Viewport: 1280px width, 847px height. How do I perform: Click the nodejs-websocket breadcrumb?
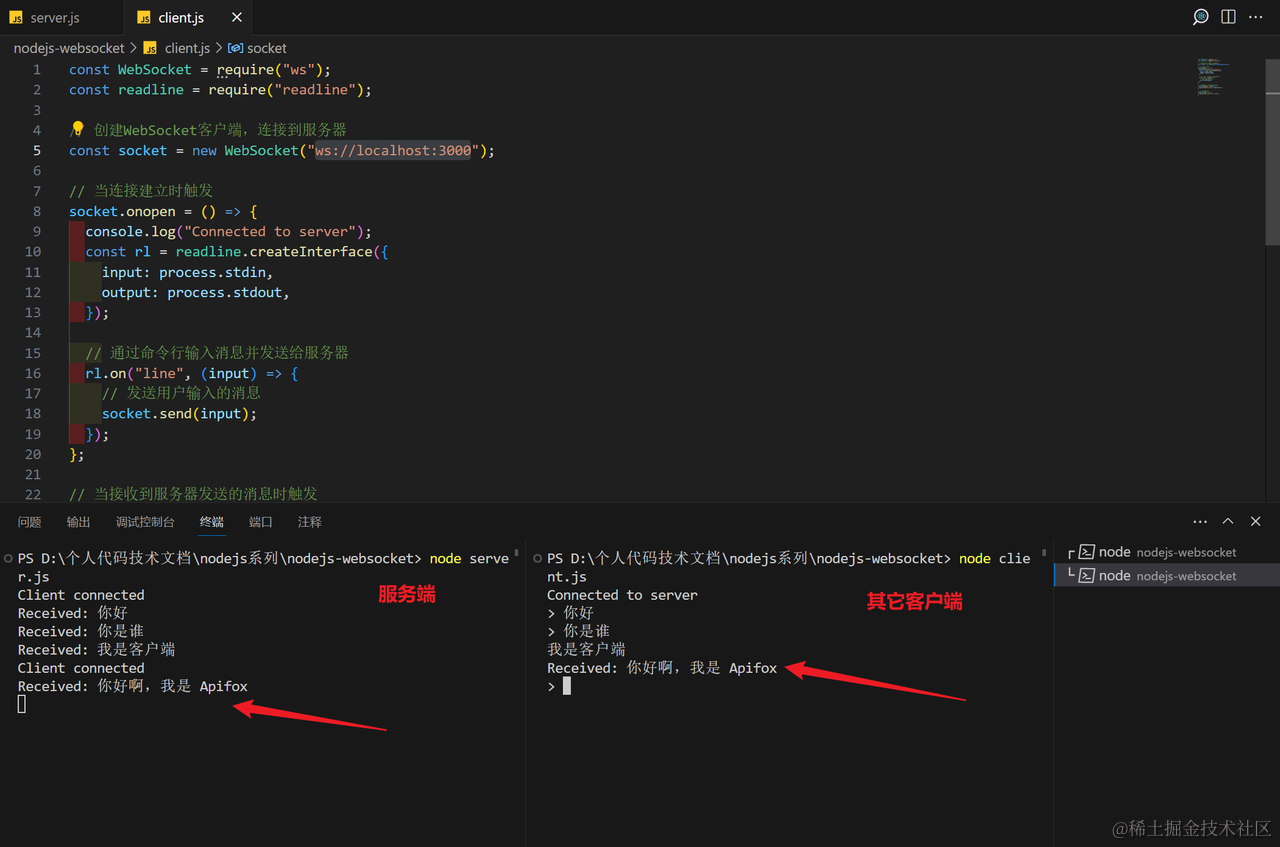[68, 48]
